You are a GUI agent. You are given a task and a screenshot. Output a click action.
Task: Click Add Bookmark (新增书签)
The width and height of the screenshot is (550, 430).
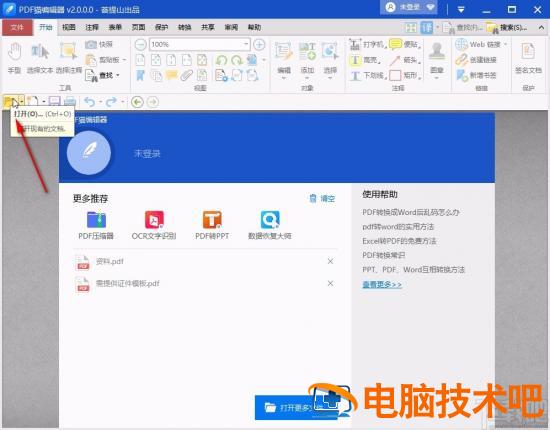click(476, 75)
